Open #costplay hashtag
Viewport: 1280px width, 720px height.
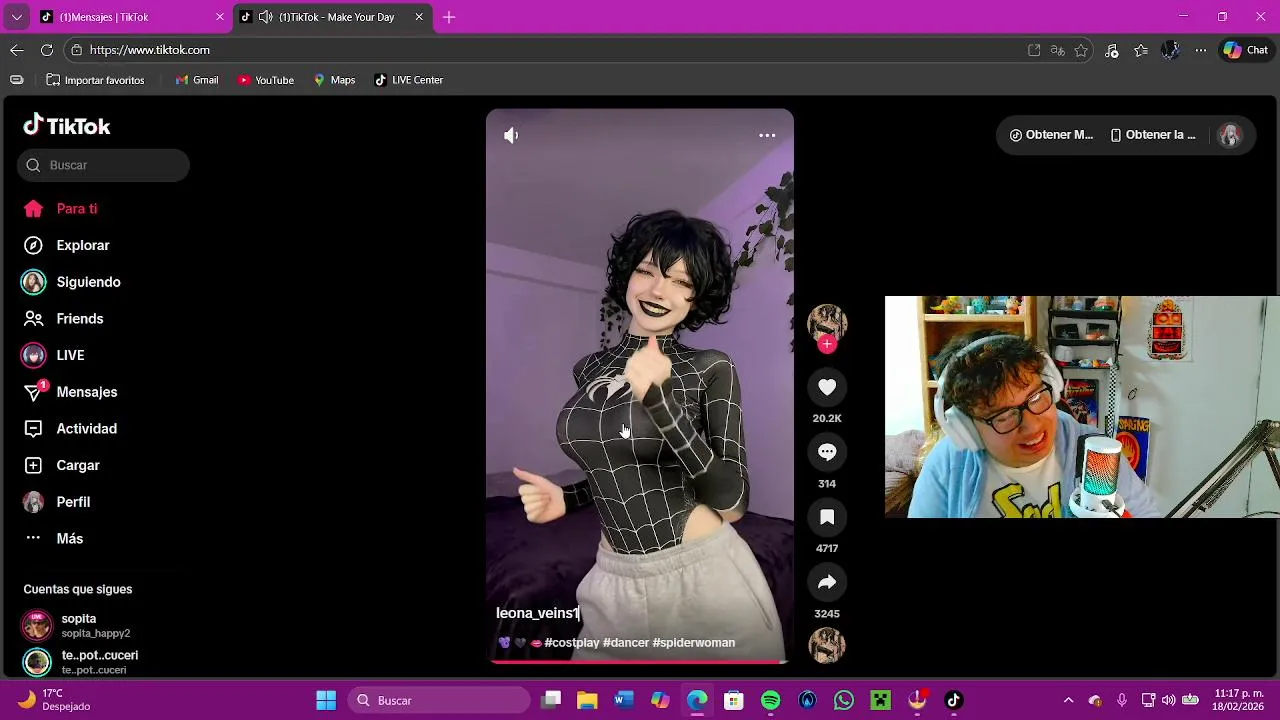571,643
